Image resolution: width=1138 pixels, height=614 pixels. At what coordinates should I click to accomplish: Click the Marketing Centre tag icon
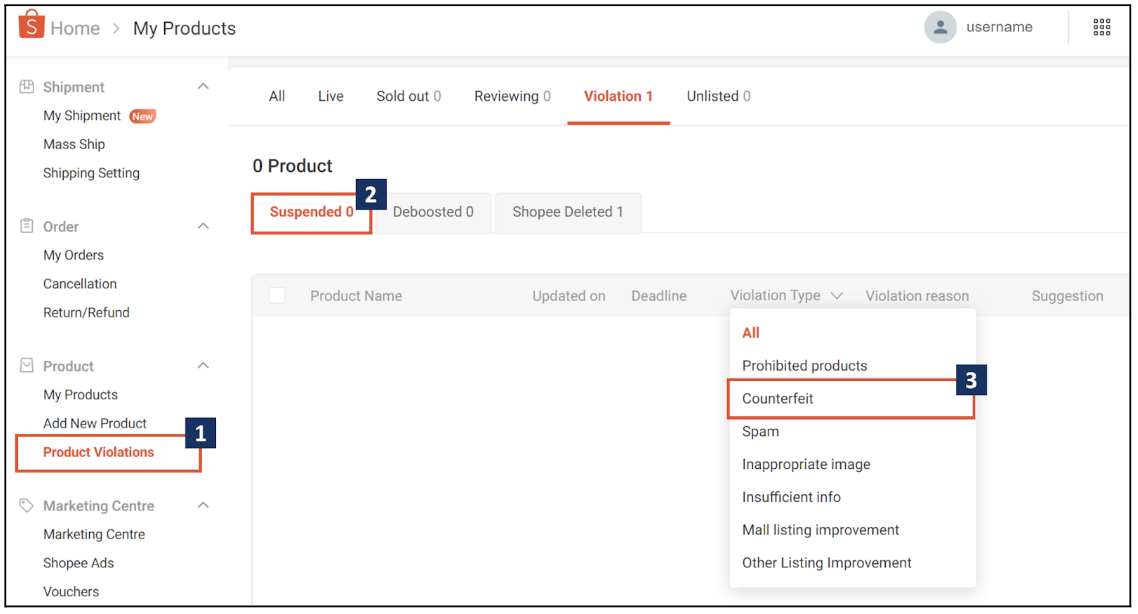coord(27,506)
